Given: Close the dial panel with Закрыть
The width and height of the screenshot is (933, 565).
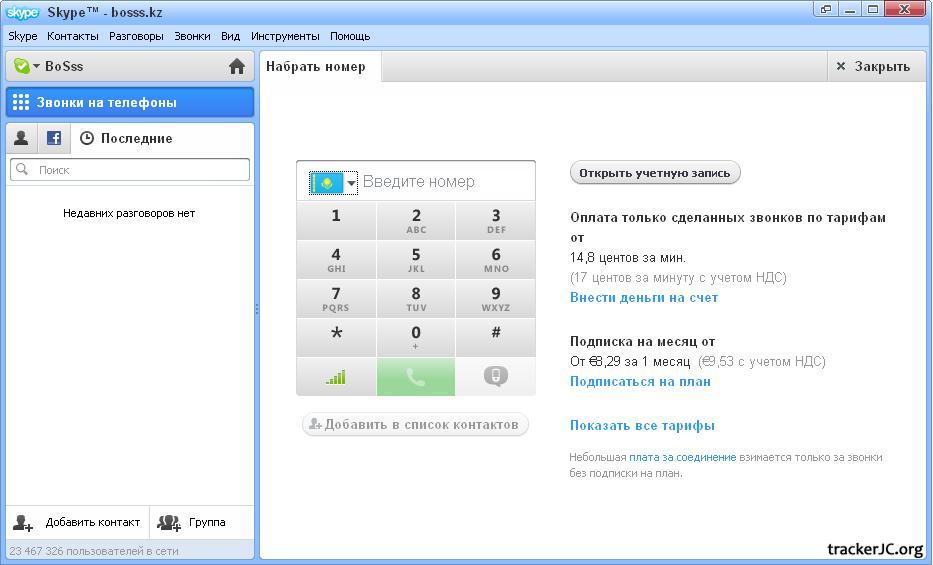Looking at the screenshot, I should (x=873, y=67).
